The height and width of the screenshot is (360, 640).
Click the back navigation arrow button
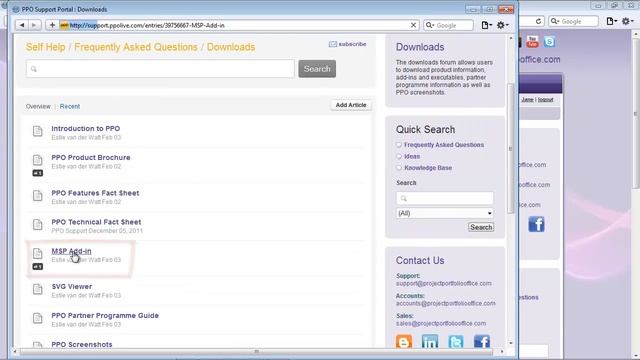tap(22, 25)
